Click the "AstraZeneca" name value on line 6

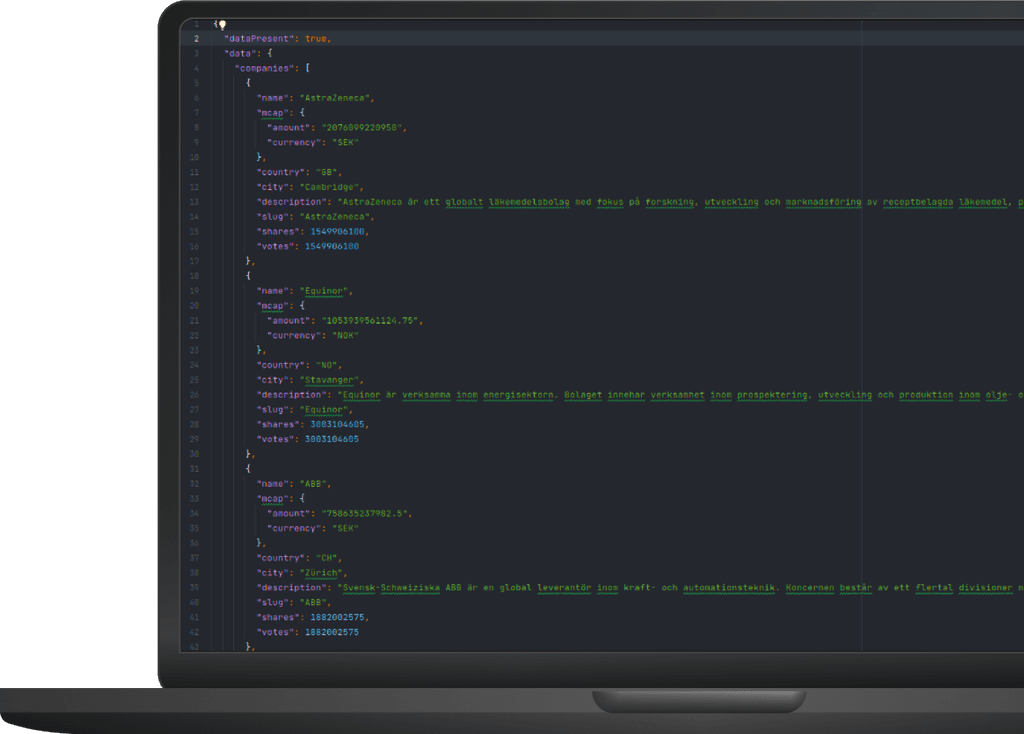[335, 98]
